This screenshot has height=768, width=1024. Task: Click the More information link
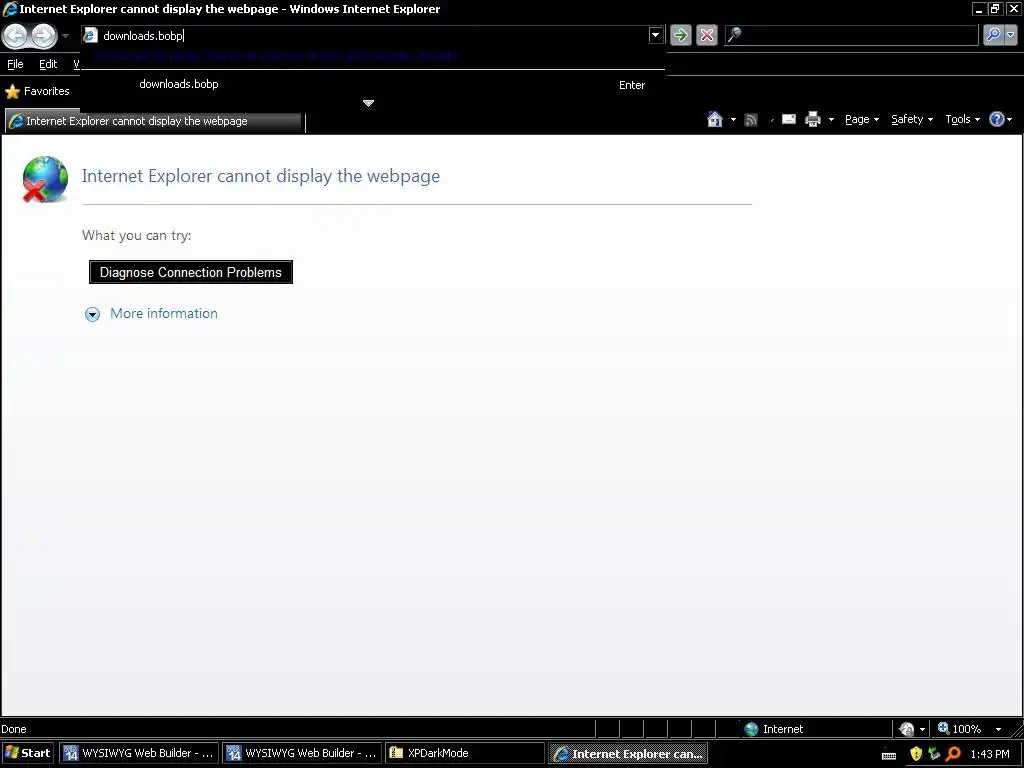164,313
